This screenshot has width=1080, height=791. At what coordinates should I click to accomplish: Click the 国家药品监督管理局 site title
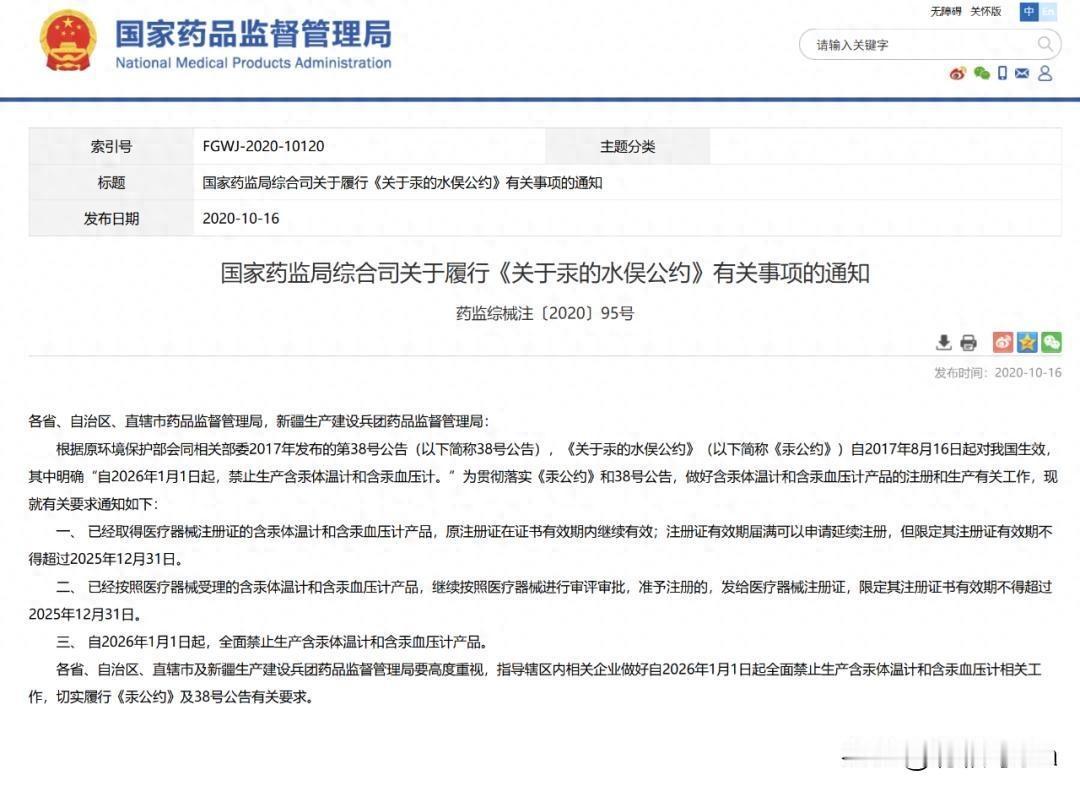pos(253,34)
